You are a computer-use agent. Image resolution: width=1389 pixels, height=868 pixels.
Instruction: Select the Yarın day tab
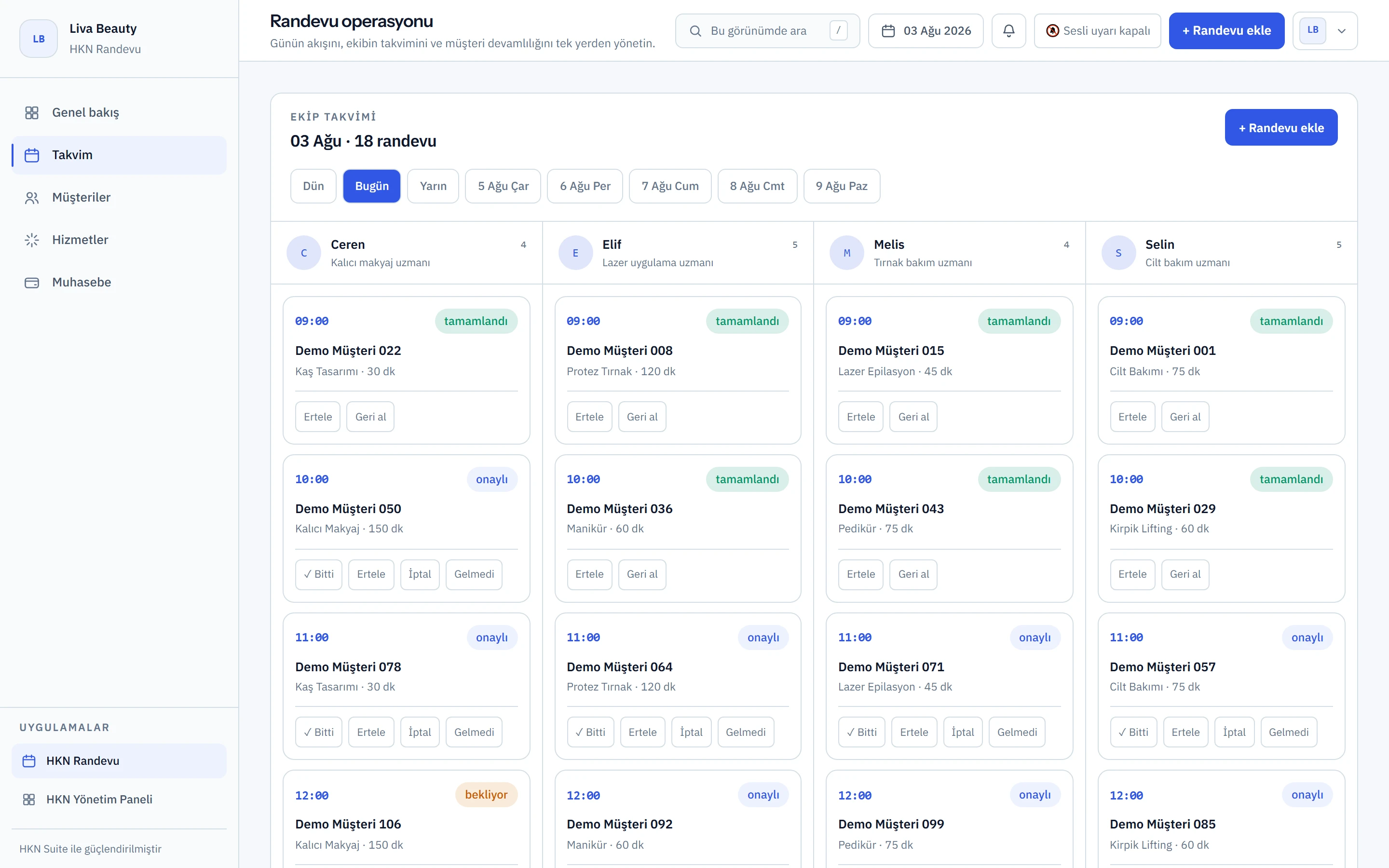coord(433,186)
